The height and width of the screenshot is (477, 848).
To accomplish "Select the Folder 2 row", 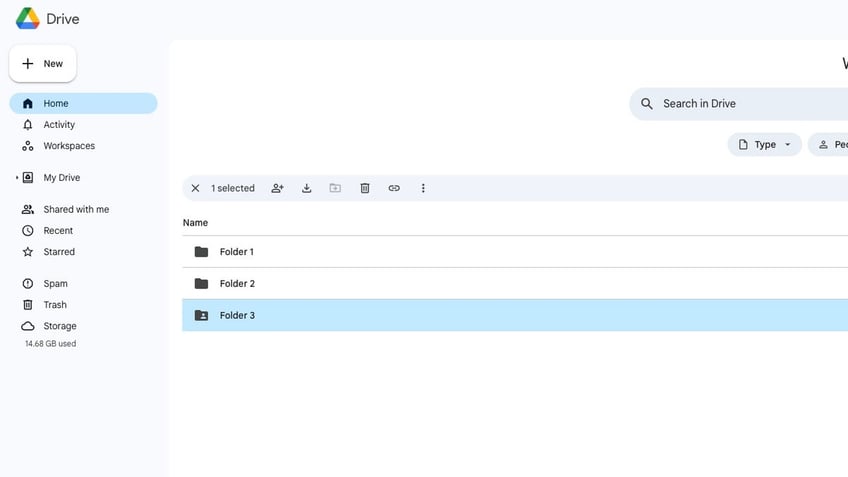I will coord(515,283).
